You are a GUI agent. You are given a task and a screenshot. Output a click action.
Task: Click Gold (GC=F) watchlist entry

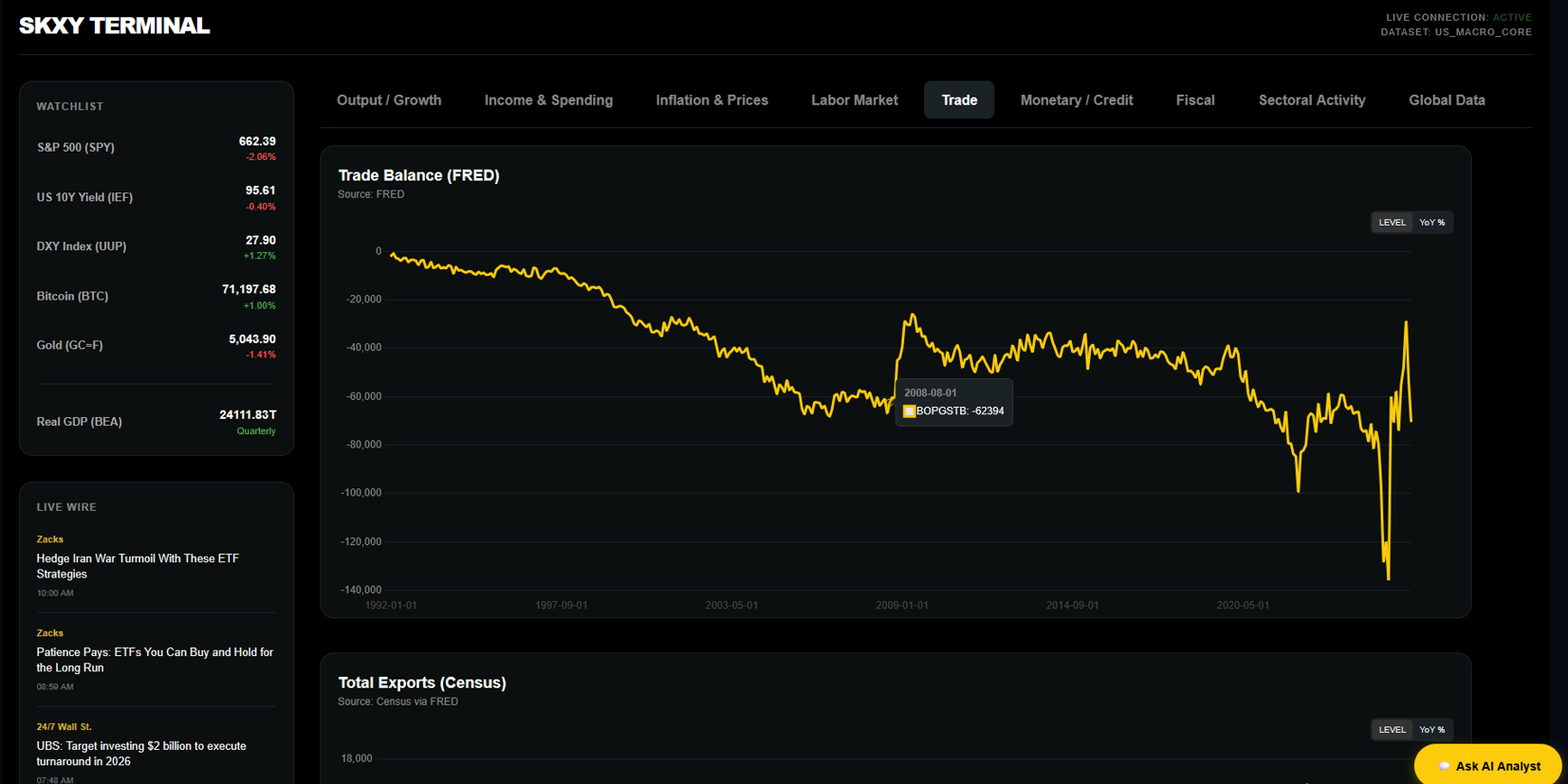point(156,346)
